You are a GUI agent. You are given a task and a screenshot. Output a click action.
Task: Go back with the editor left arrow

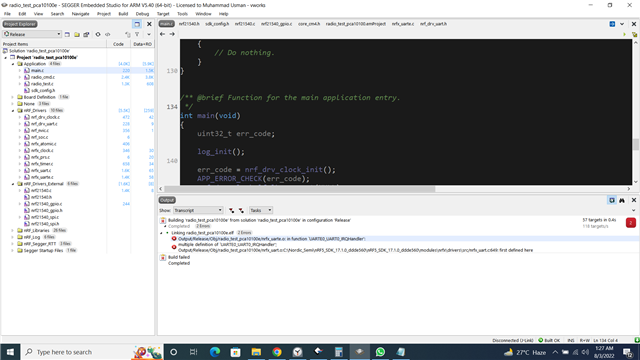tap(162, 34)
